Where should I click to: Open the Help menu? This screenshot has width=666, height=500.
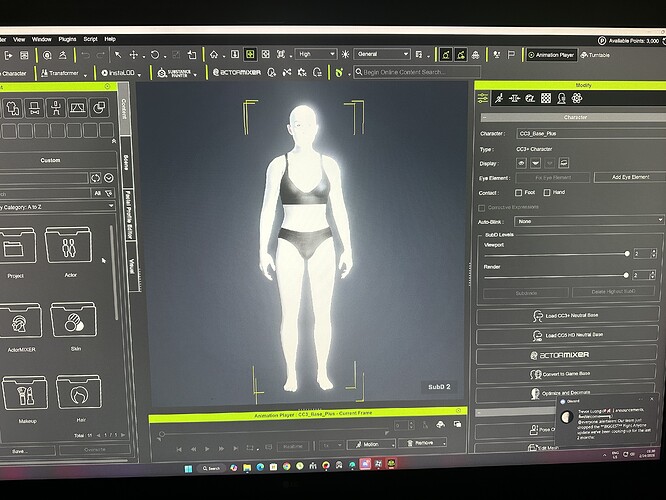(x=110, y=39)
